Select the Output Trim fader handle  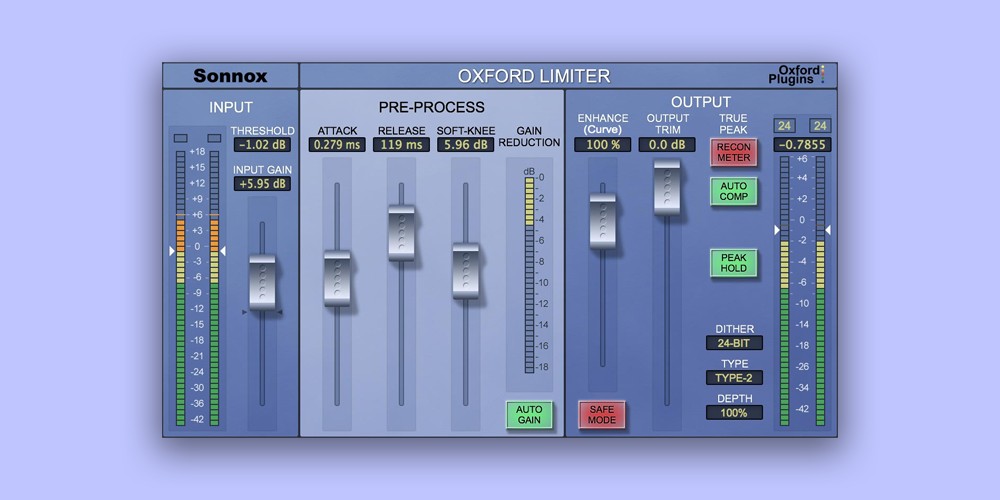tap(667, 186)
